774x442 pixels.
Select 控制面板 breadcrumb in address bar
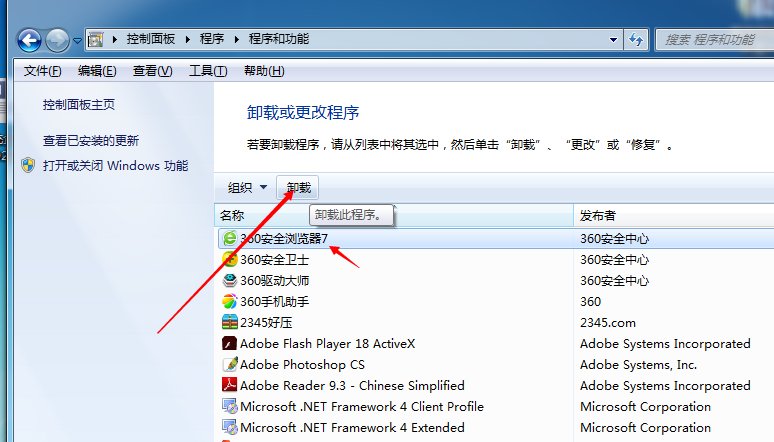(x=151, y=39)
